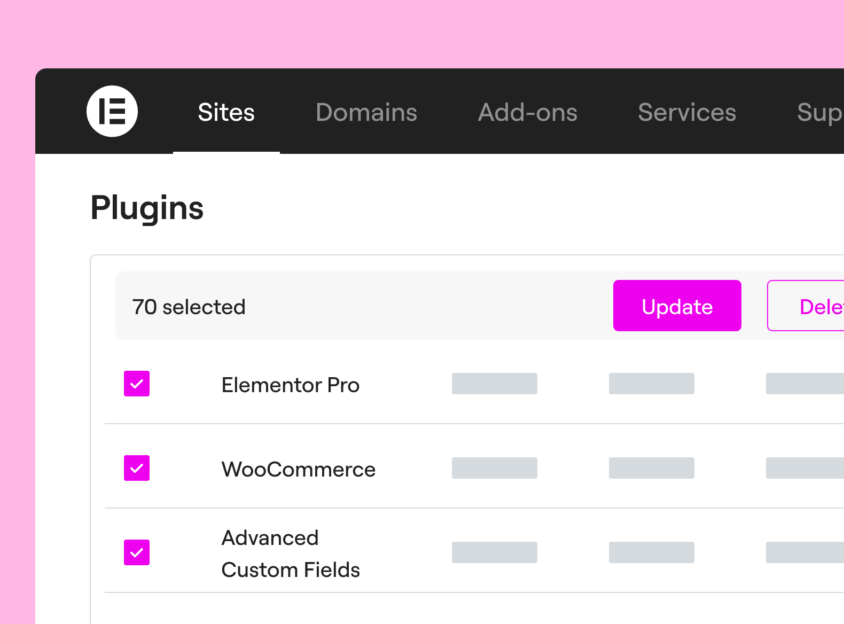Open the Domains tab
The width and height of the screenshot is (844, 624).
point(366,113)
